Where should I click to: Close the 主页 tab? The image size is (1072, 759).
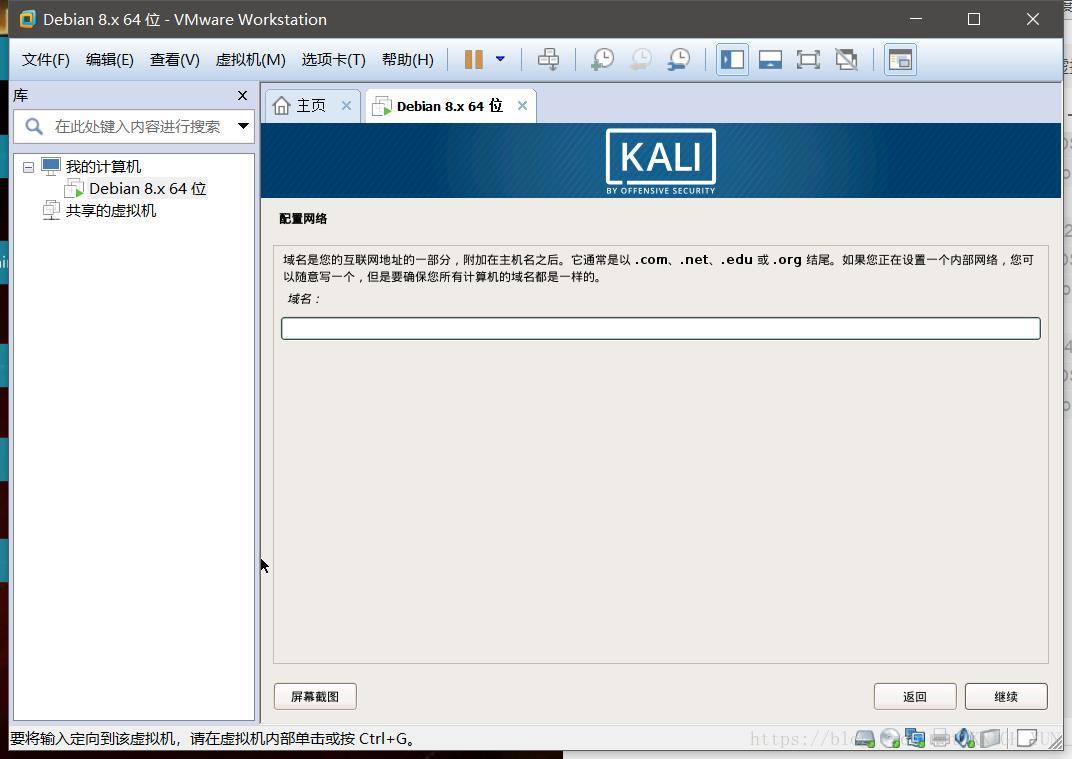346,105
